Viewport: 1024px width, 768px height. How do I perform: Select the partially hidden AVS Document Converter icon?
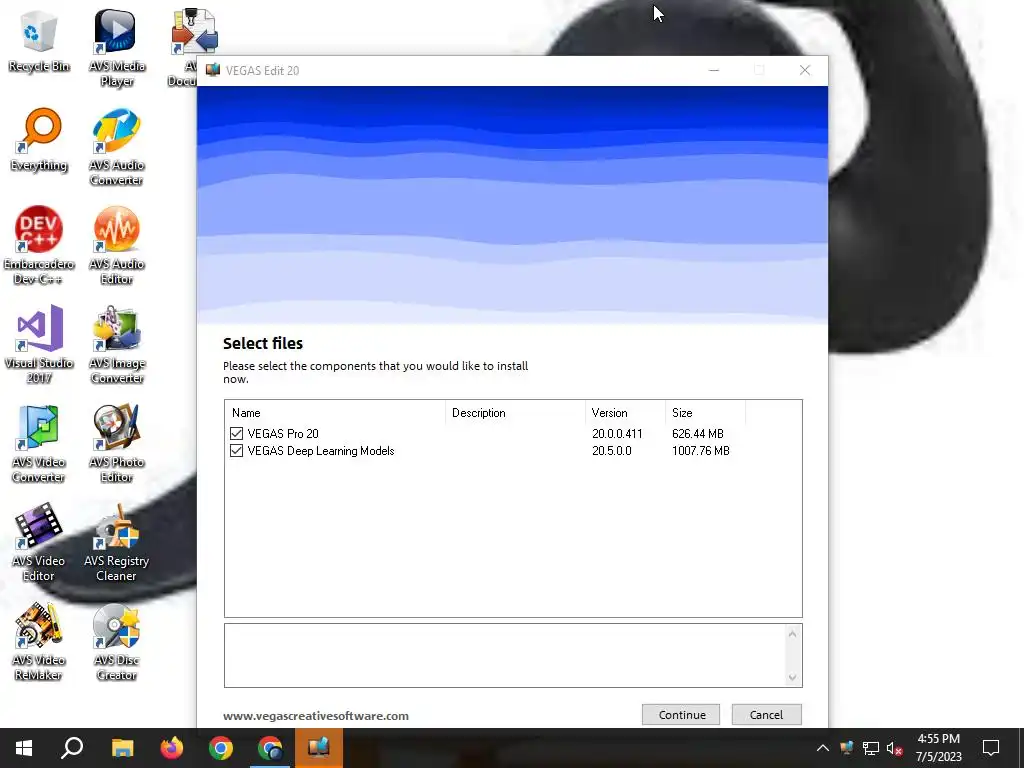(193, 31)
